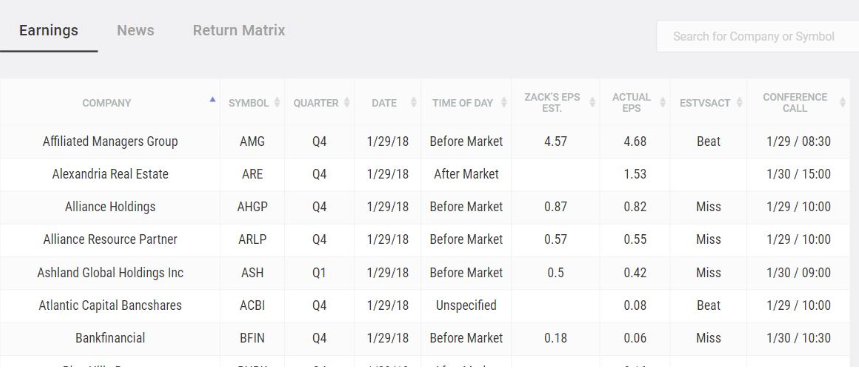
Task: Select the Earnings tab
Action: pos(49,30)
